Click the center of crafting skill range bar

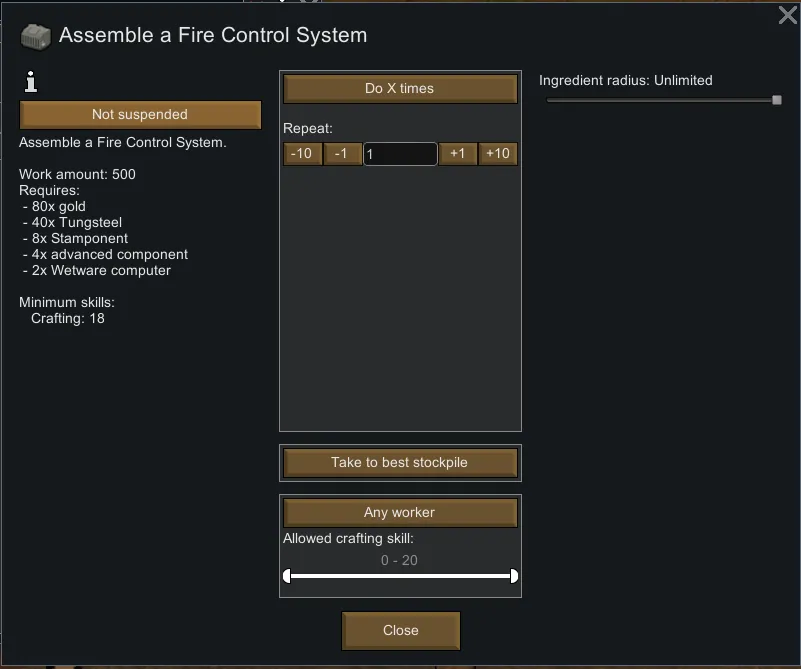pos(400,576)
